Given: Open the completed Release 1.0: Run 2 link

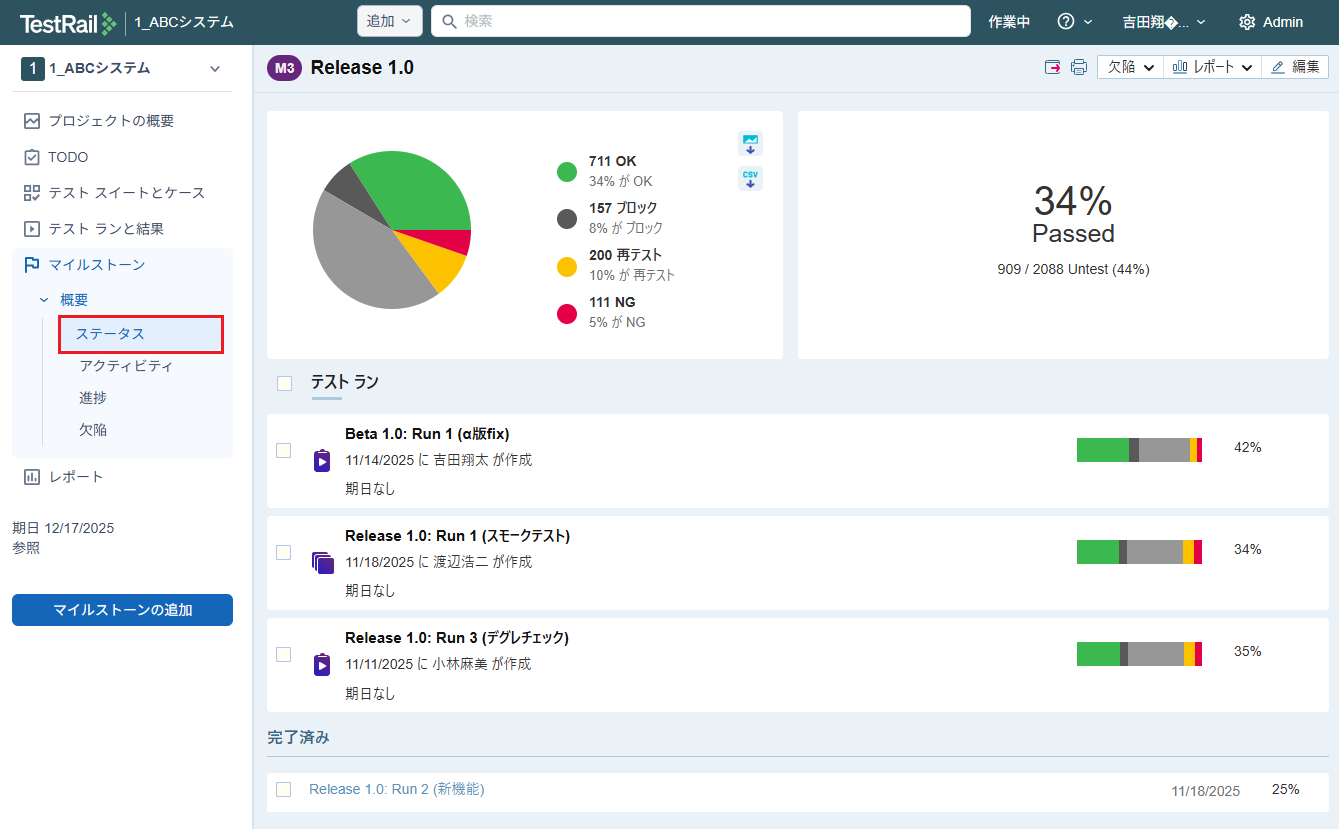Looking at the screenshot, I should pos(396,789).
